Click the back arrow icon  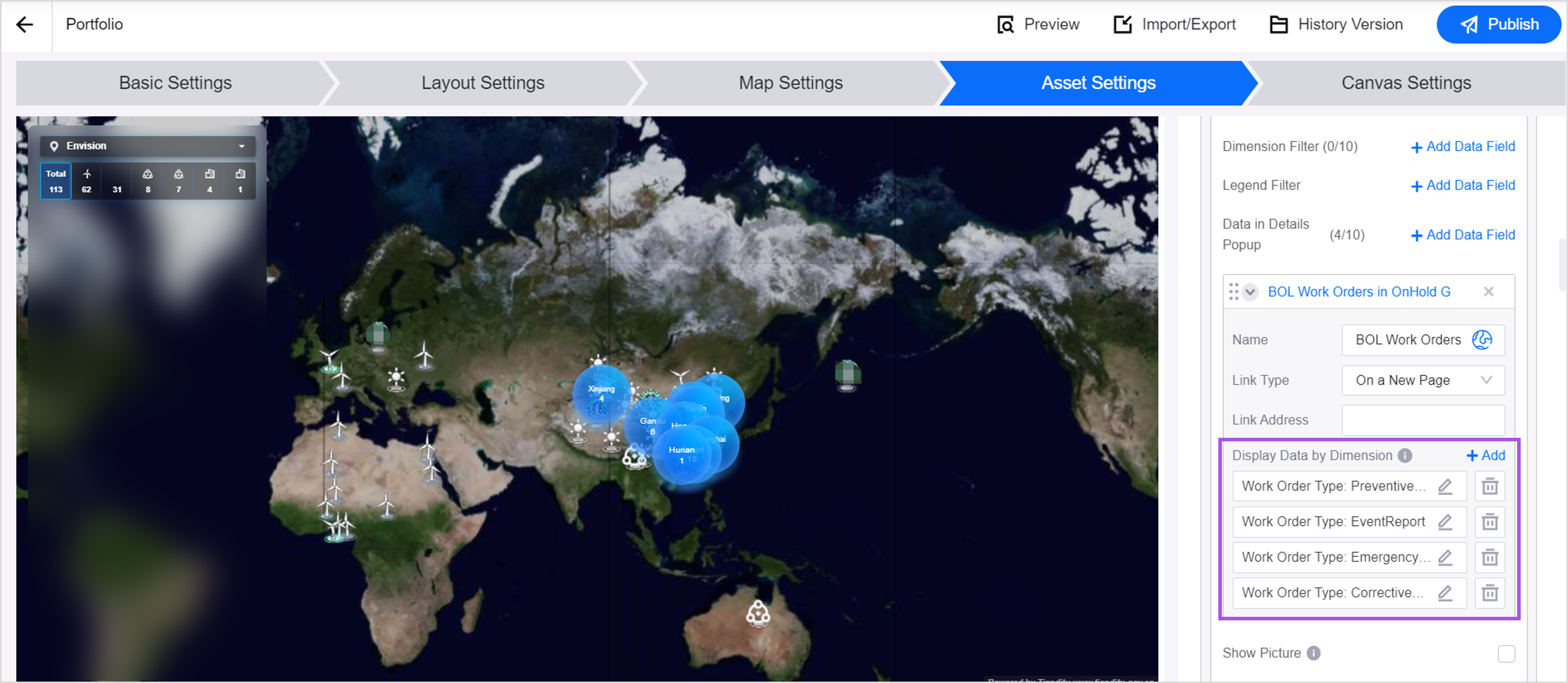(25, 24)
